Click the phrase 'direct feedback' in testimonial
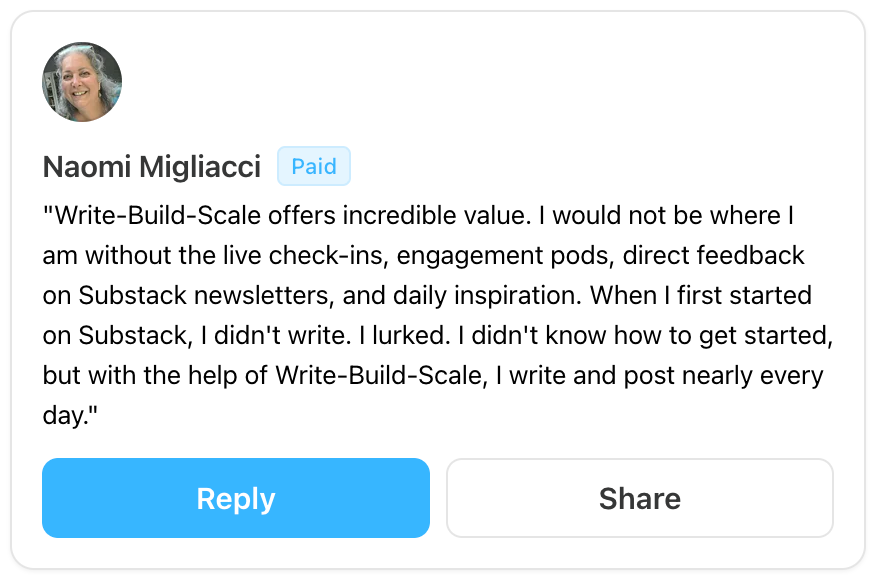The image size is (874, 580). point(713,256)
